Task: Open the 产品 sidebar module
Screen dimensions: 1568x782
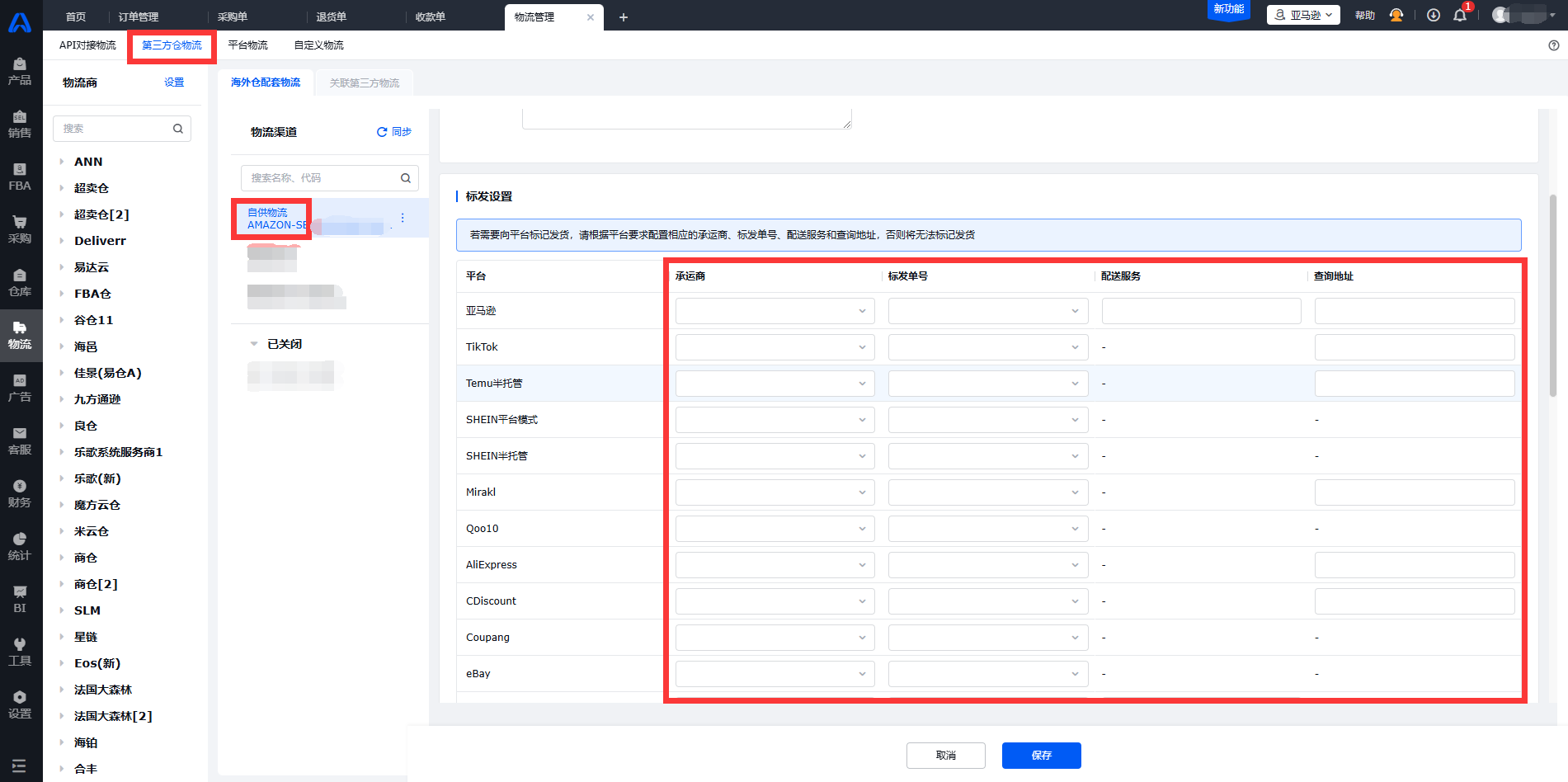Action: 20,72
